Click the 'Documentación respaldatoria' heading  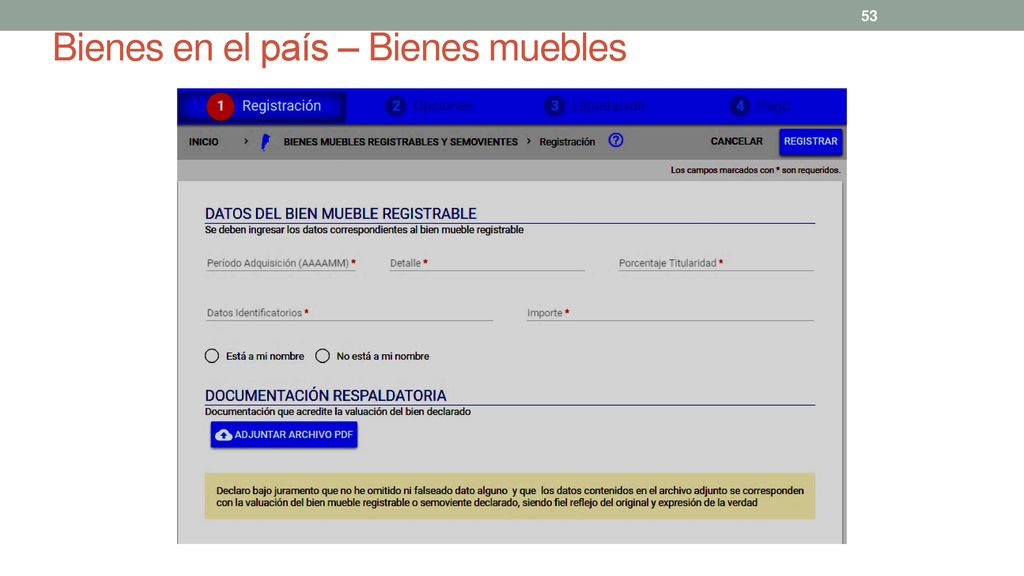coord(325,396)
